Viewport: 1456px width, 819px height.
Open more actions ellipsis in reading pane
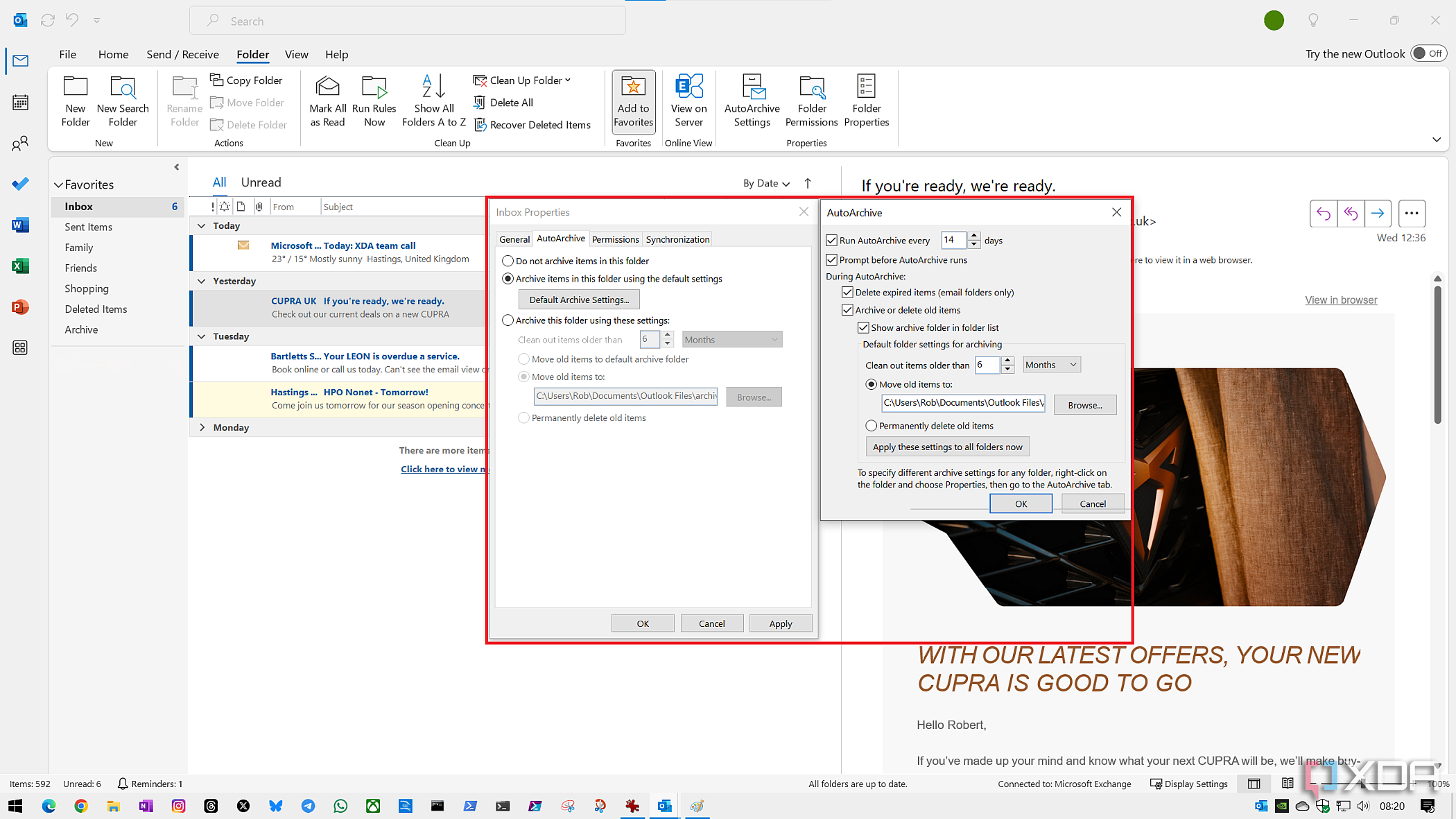coord(1412,214)
